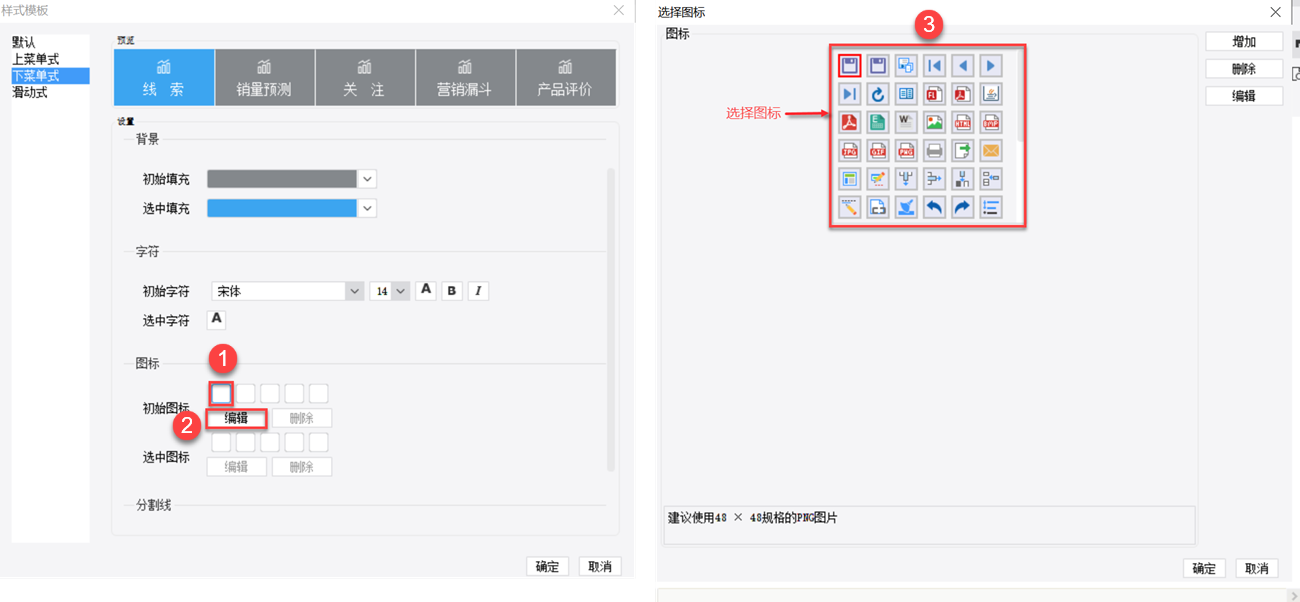Viewport: 1300px width, 602px height.
Task: Choose the GIF file icon
Action: [878, 151]
